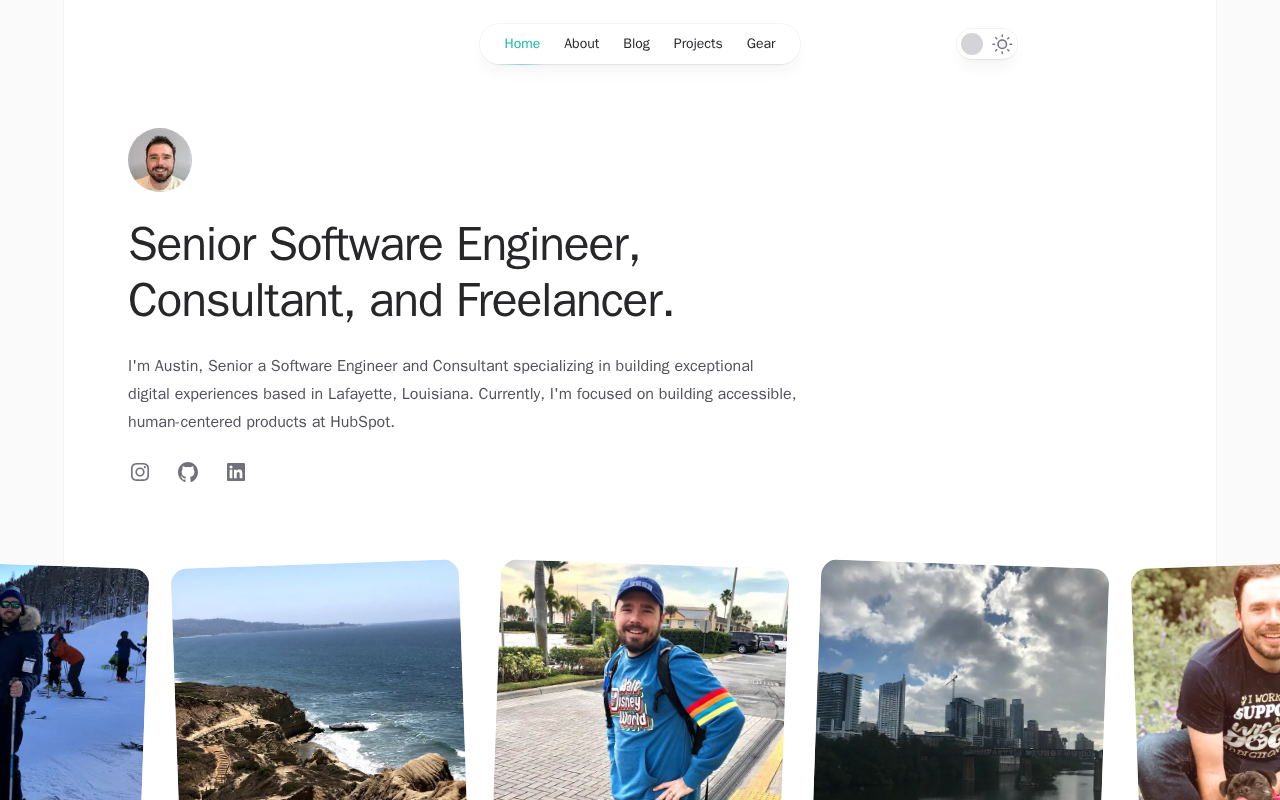Open the Instagram profile icon
This screenshot has width=1280, height=800.
coord(140,472)
